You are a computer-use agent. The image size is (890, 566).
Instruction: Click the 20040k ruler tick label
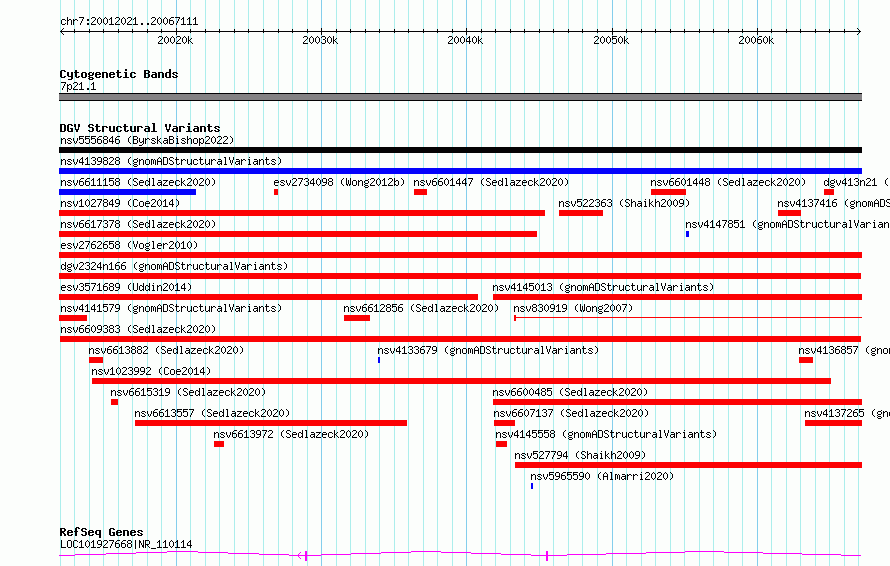(465, 40)
